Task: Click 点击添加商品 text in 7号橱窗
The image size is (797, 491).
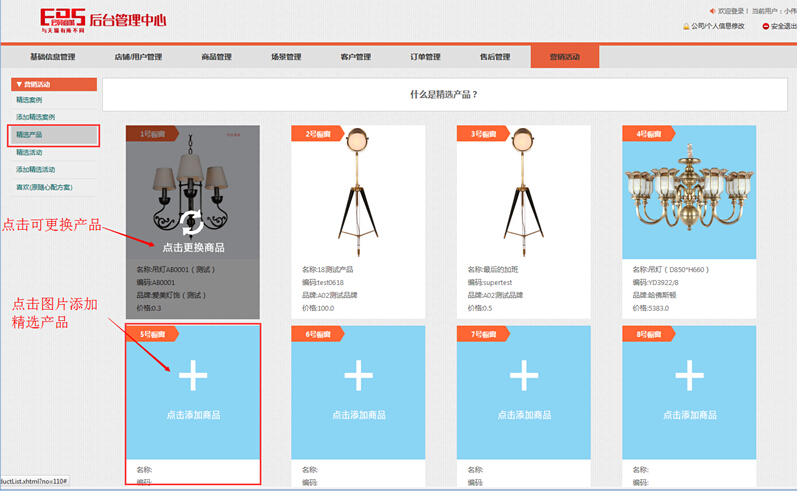Action: [x=524, y=415]
